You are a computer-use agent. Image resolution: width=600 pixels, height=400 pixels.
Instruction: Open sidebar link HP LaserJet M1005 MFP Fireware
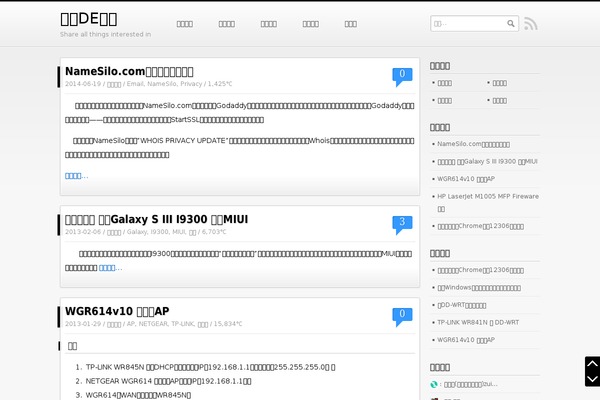[488, 202]
